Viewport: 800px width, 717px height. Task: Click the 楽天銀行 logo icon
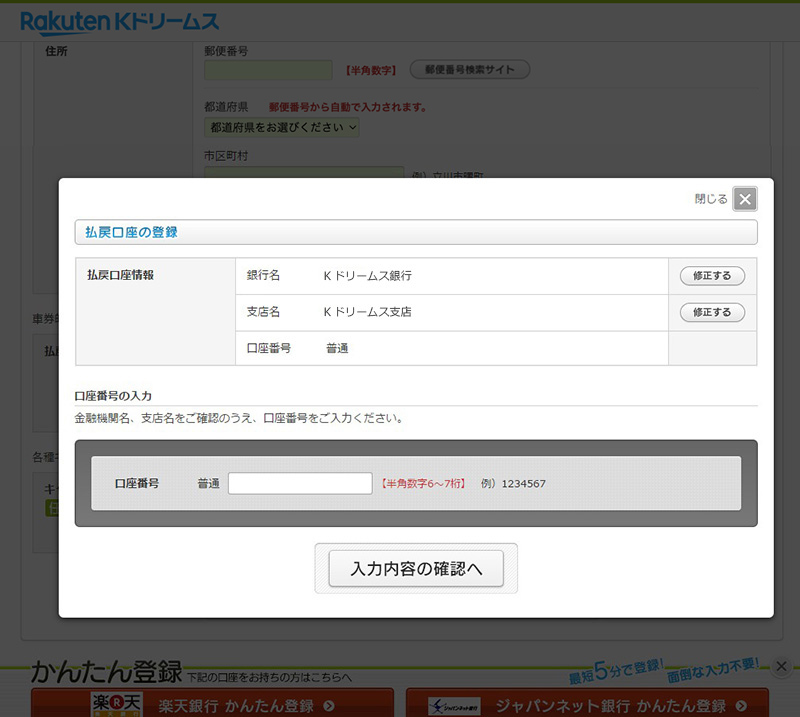tap(116, 704)
